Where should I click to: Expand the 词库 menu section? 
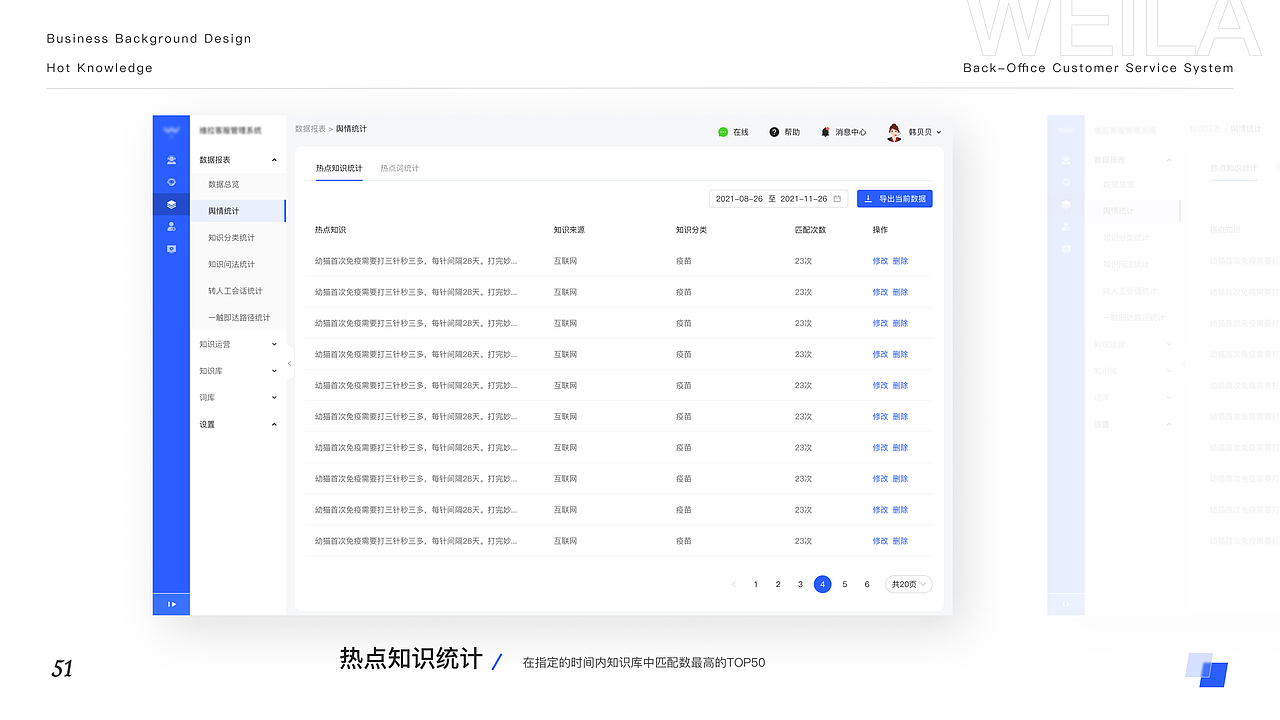click(x=274, y=398)
